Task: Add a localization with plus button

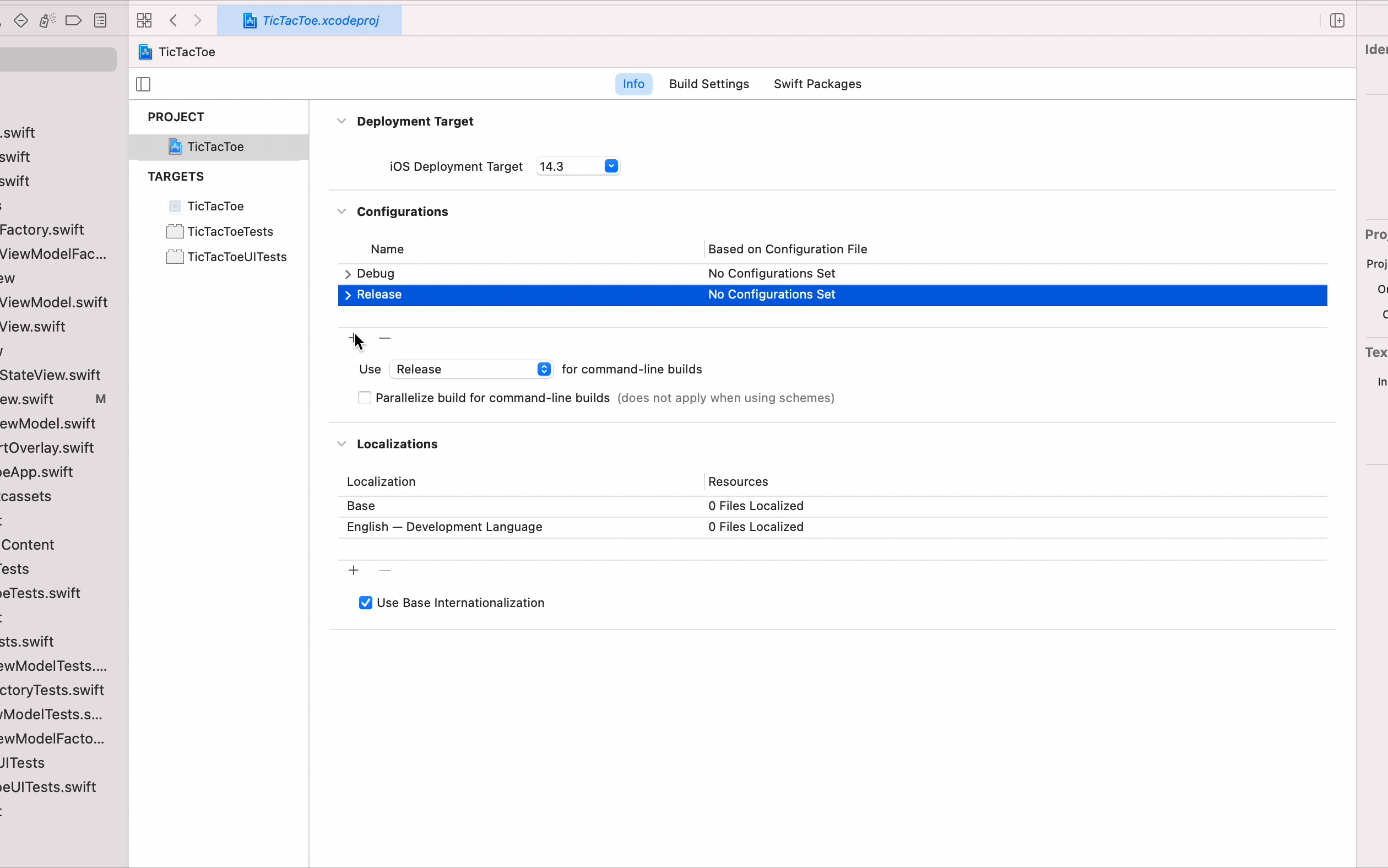Action: click(354, 570)
